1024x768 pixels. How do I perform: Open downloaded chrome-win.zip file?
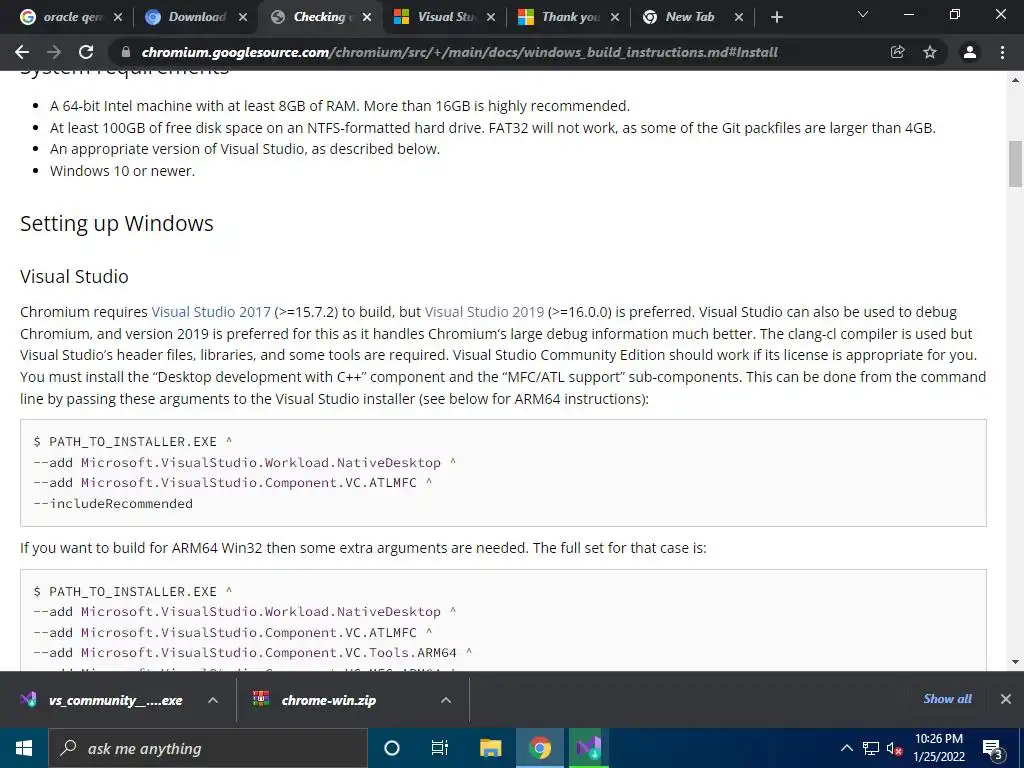coord(315,700)
